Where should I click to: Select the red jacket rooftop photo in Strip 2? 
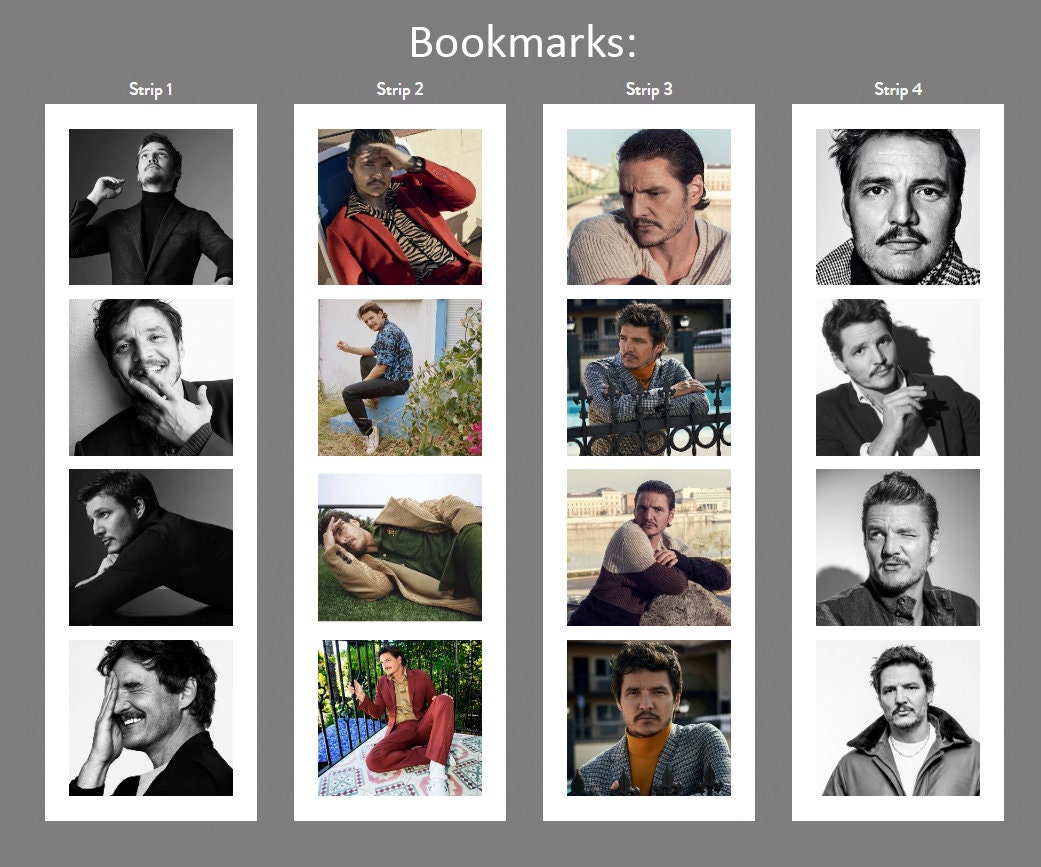coord(399,206)
